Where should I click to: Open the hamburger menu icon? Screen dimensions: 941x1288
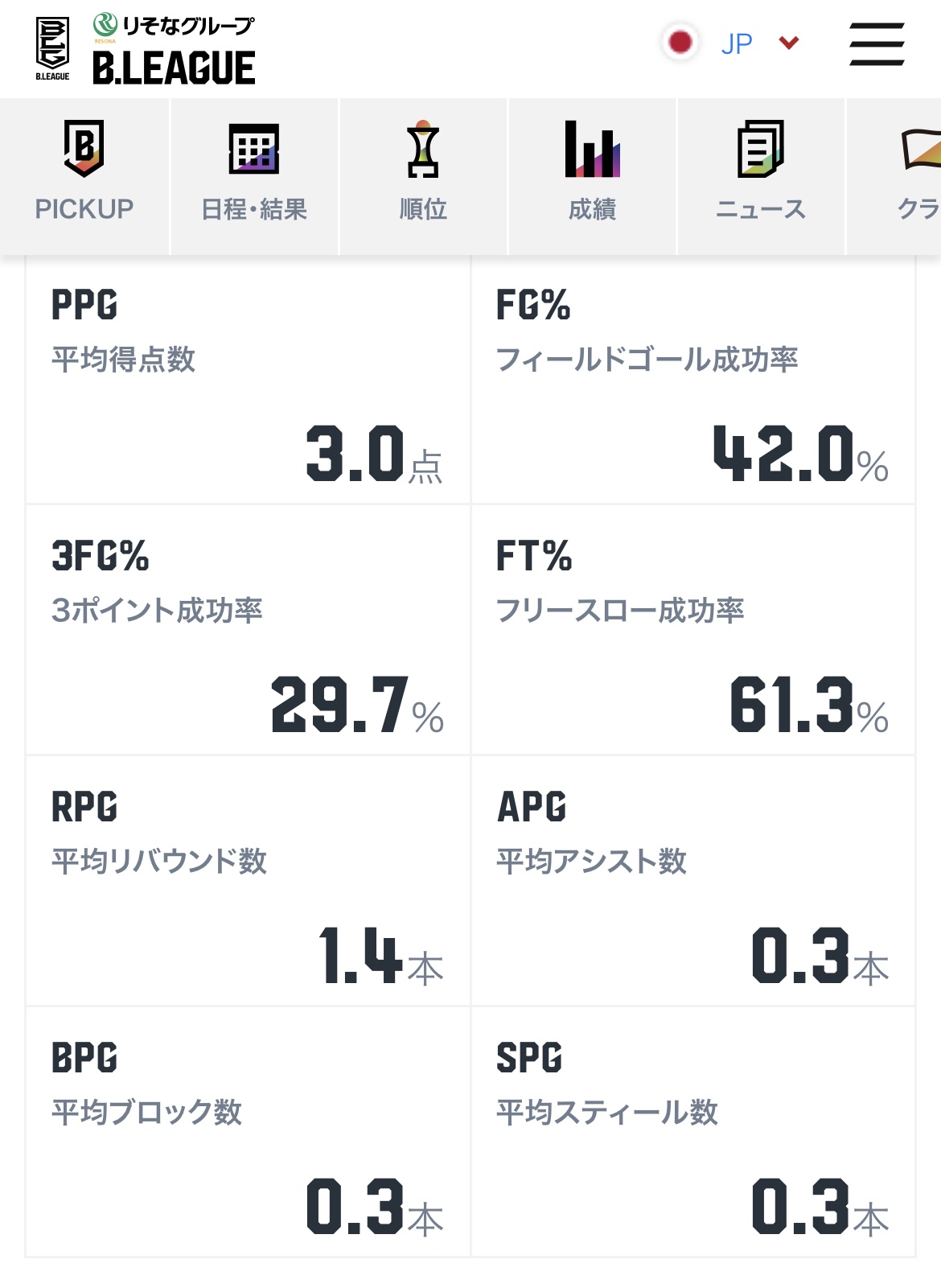pyautogui.click(x=877, y=43)
